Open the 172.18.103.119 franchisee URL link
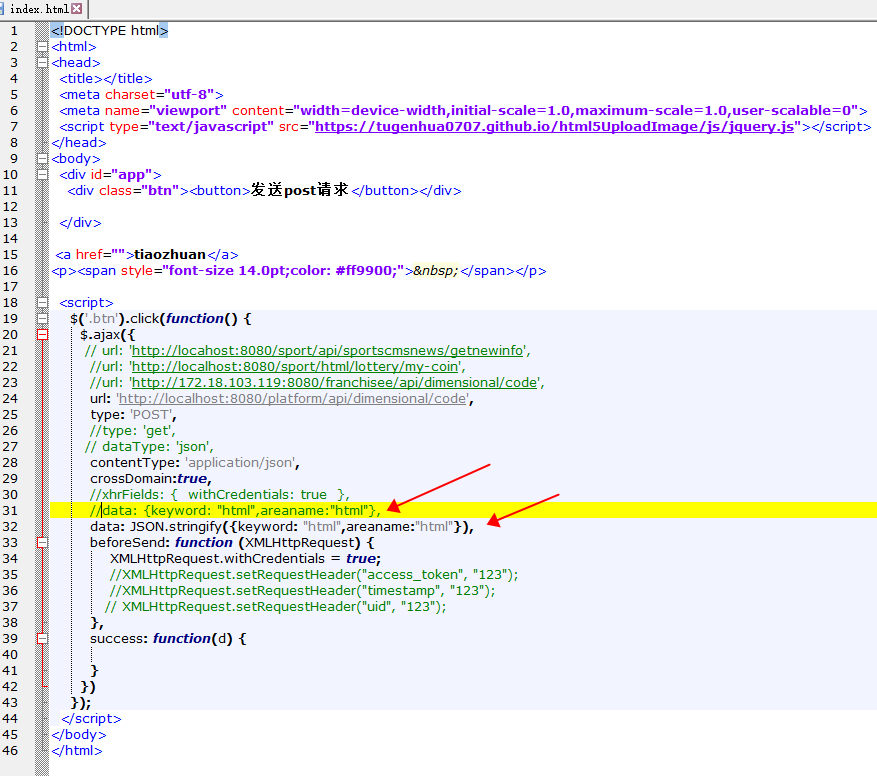Viewport: 877px width, 776px height. click(x=334, y=383)
